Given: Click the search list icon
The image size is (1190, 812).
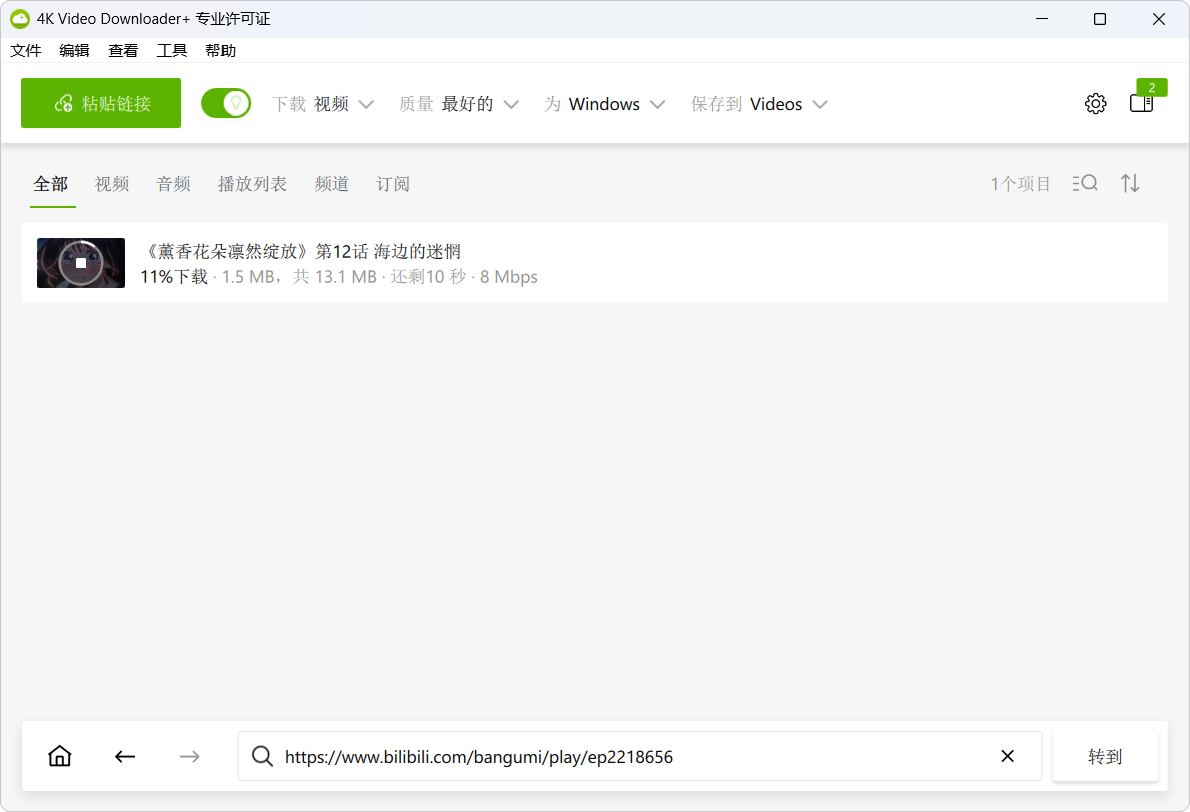Looking at the screenshot, I should 1085,183.
